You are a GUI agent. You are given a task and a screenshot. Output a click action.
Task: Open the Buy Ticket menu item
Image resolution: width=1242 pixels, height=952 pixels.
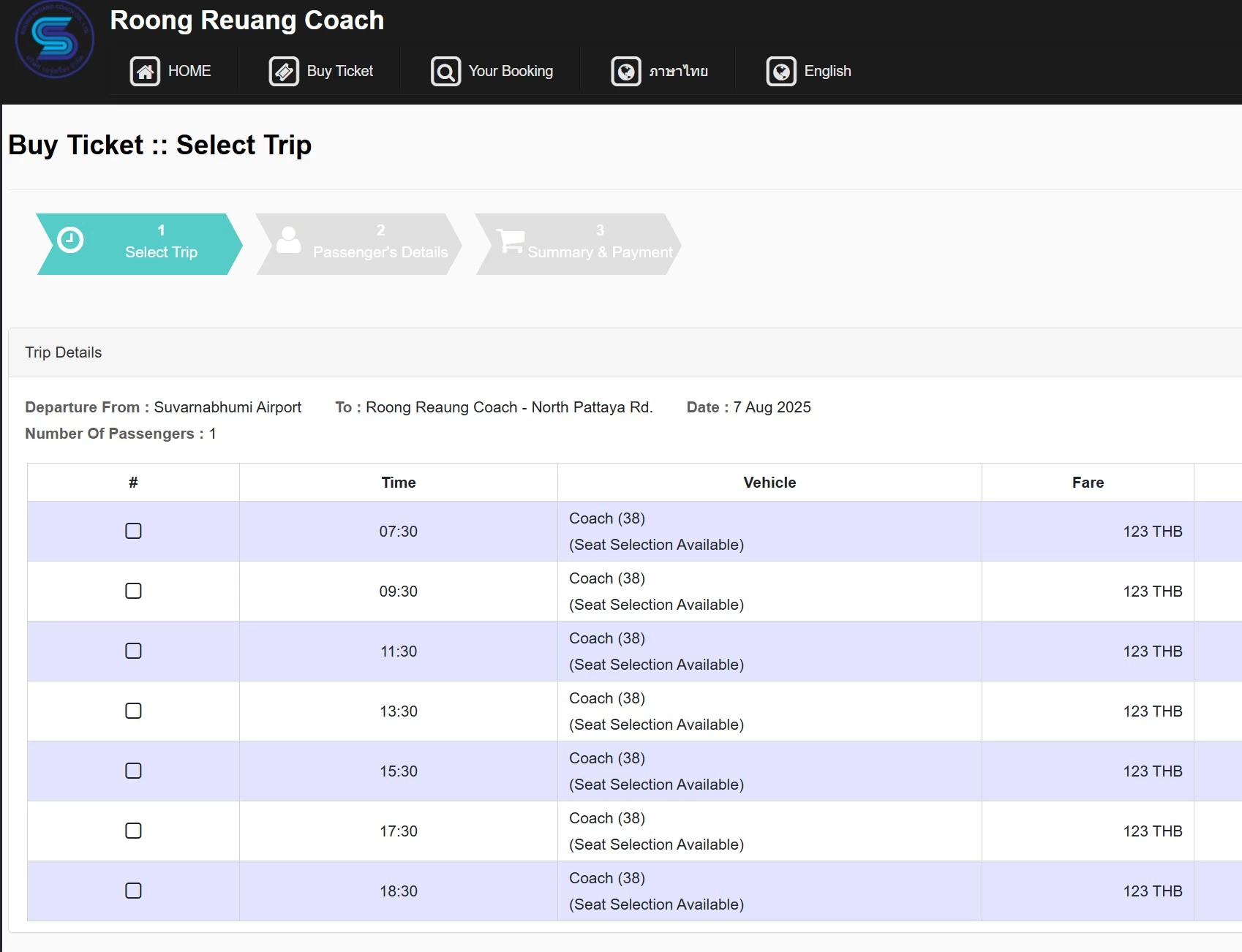tap(320, 71)
